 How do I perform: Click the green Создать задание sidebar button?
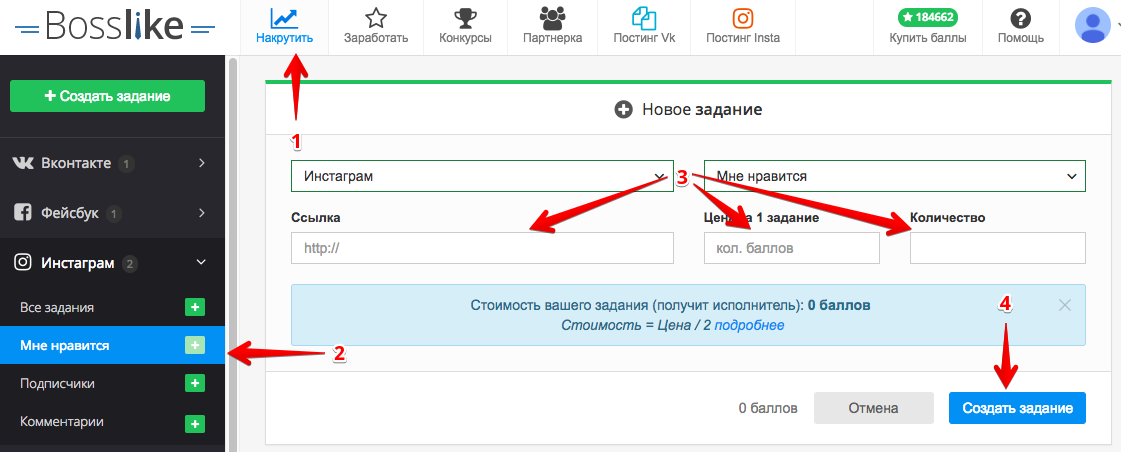click(x=107, y=96)
